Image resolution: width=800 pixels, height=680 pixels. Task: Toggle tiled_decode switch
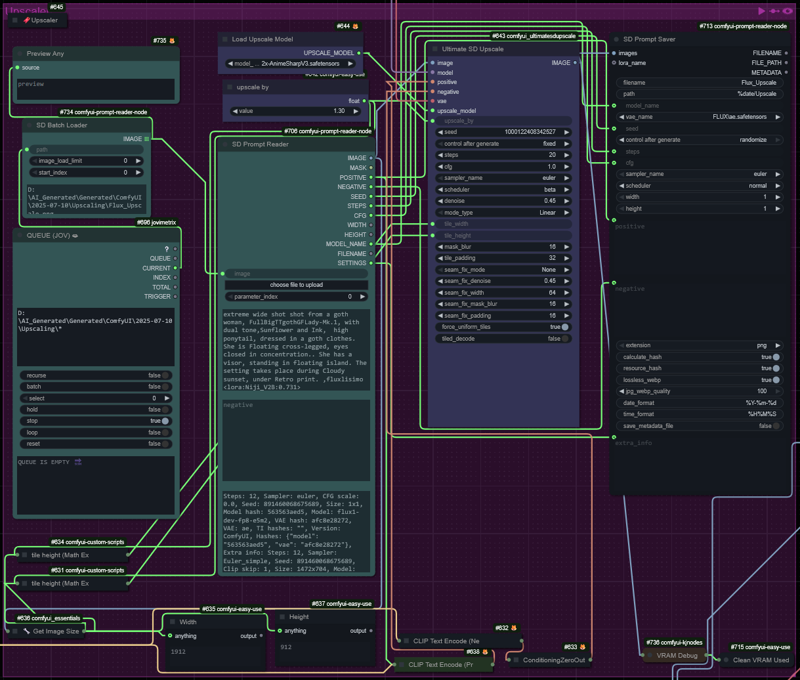coord(565,339)
